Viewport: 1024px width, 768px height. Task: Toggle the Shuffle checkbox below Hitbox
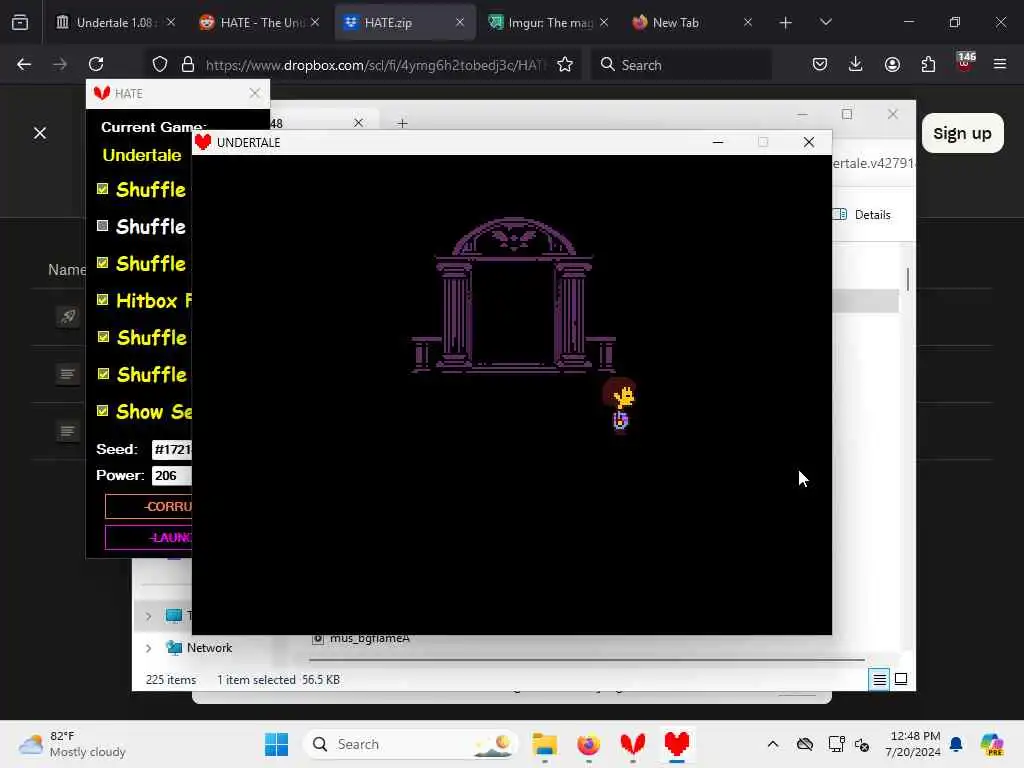[103, 337]
